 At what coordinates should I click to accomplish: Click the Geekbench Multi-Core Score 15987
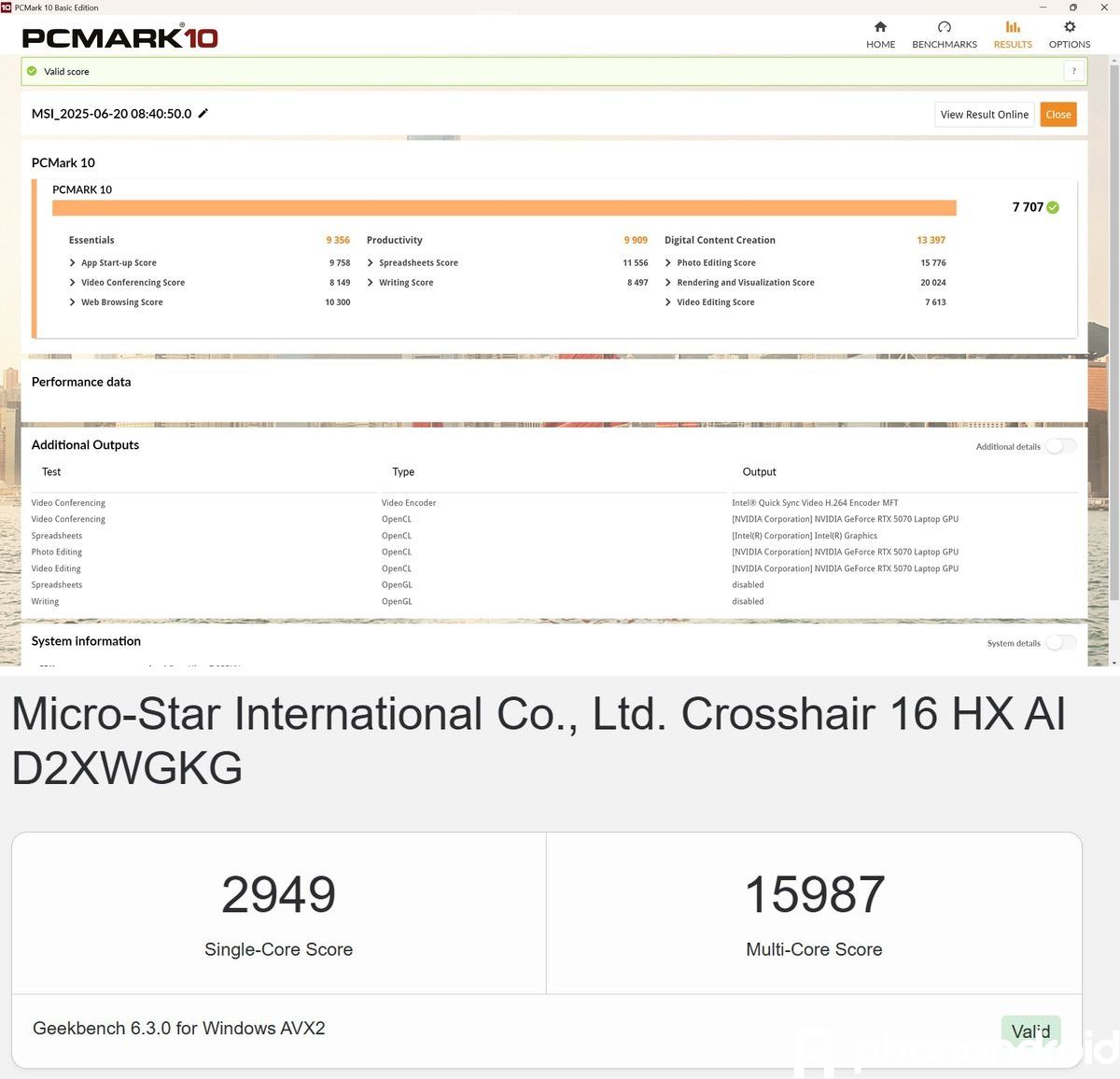(815, 895)
